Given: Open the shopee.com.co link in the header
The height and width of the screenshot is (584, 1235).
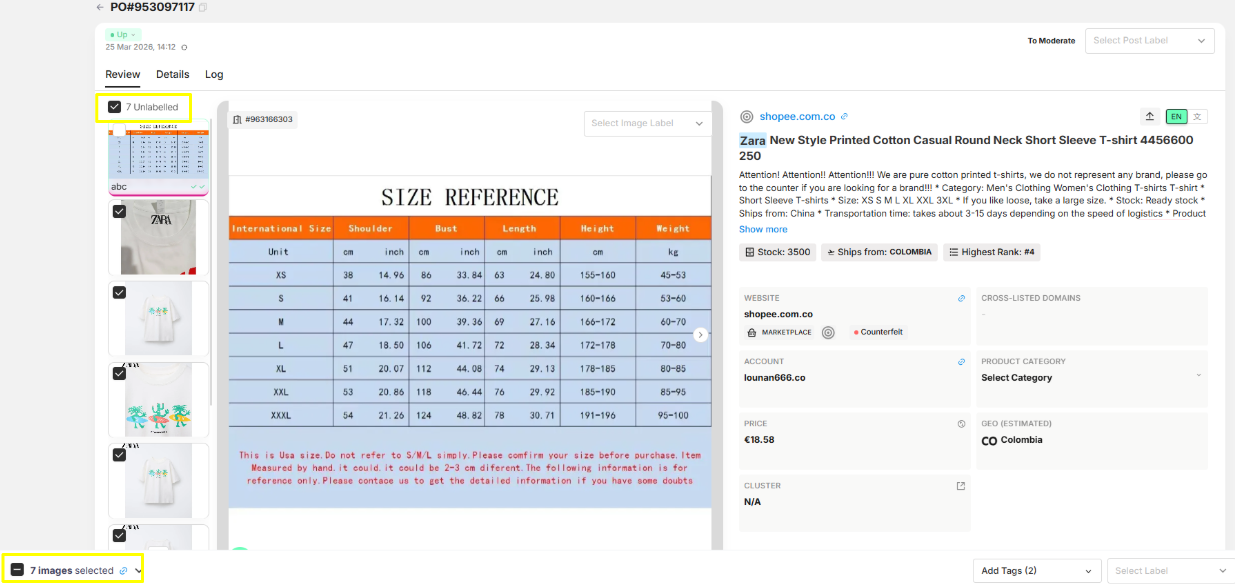Looking at the screenshot, I should pos(797,116).
